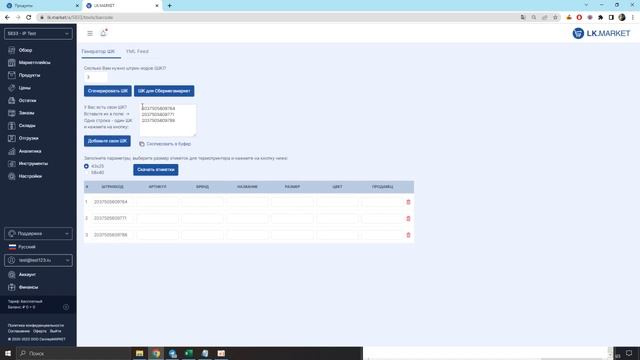Viewport: 640px width, 360px height.
Task: Select the LK.MARKET browser tab
Action: point(122,6)
